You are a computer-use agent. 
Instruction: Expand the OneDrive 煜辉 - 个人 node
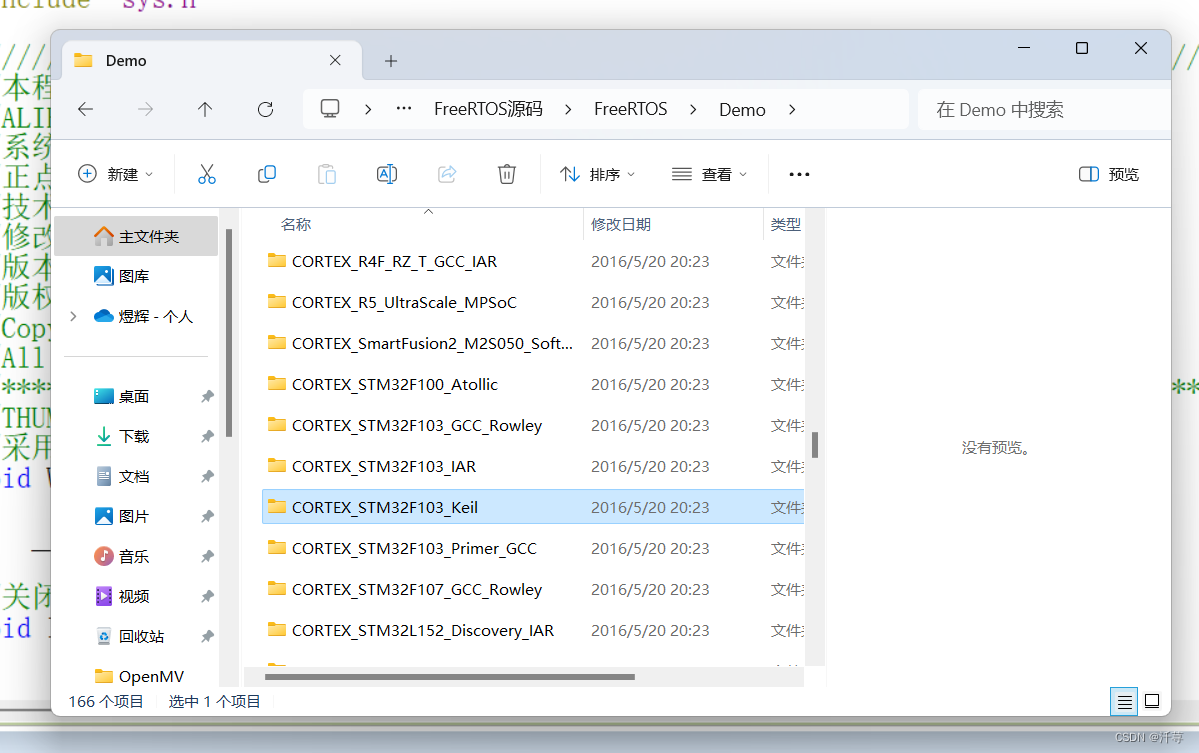tap(73, 316)
